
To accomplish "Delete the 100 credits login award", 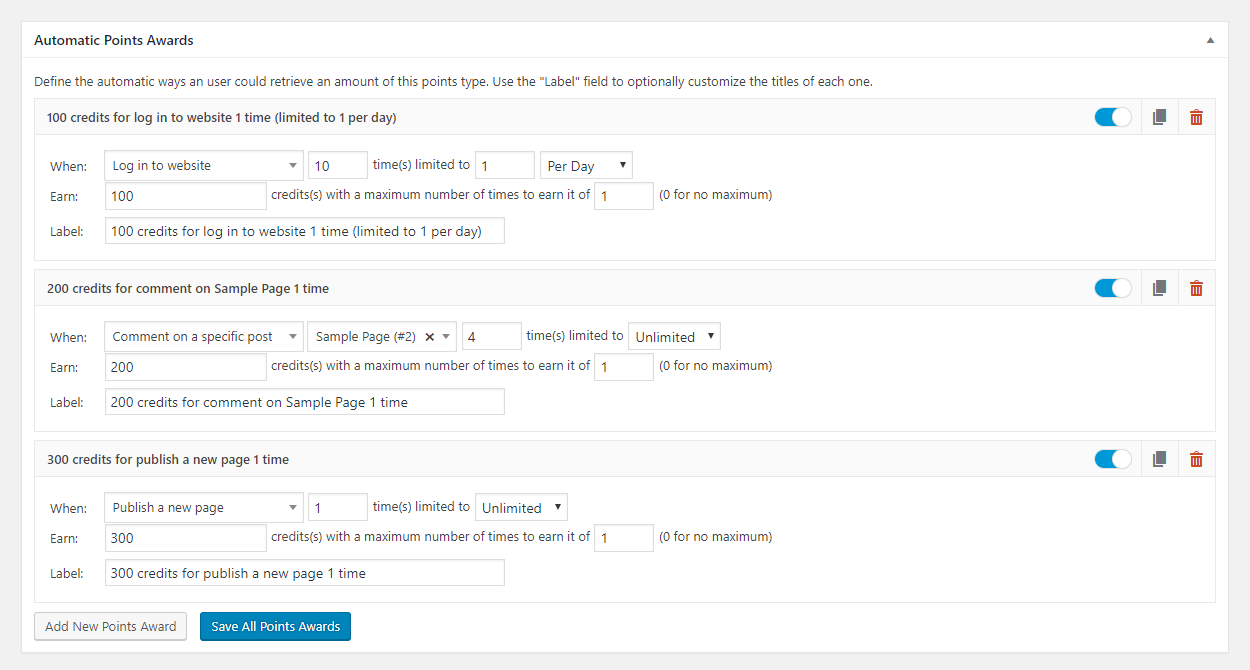I will click(1196, 117).
